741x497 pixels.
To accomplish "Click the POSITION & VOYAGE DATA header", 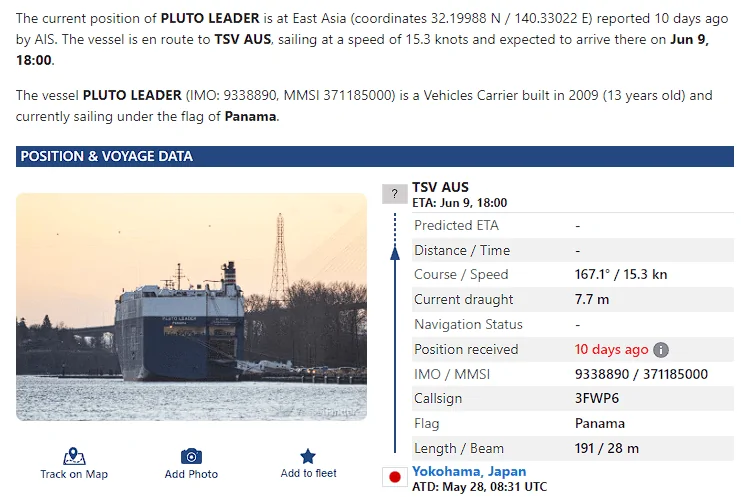I will click(375, 156).
